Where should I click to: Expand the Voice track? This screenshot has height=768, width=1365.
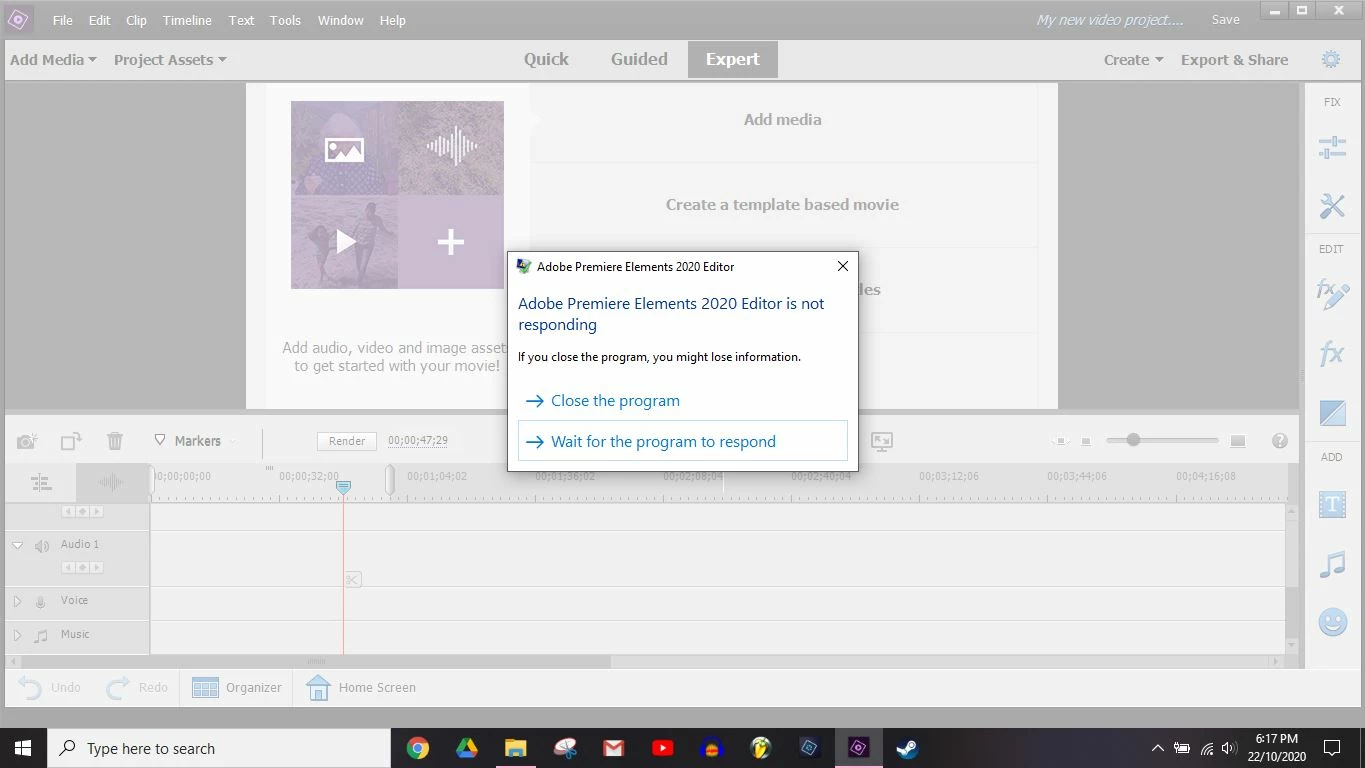(x=17, y=602)
